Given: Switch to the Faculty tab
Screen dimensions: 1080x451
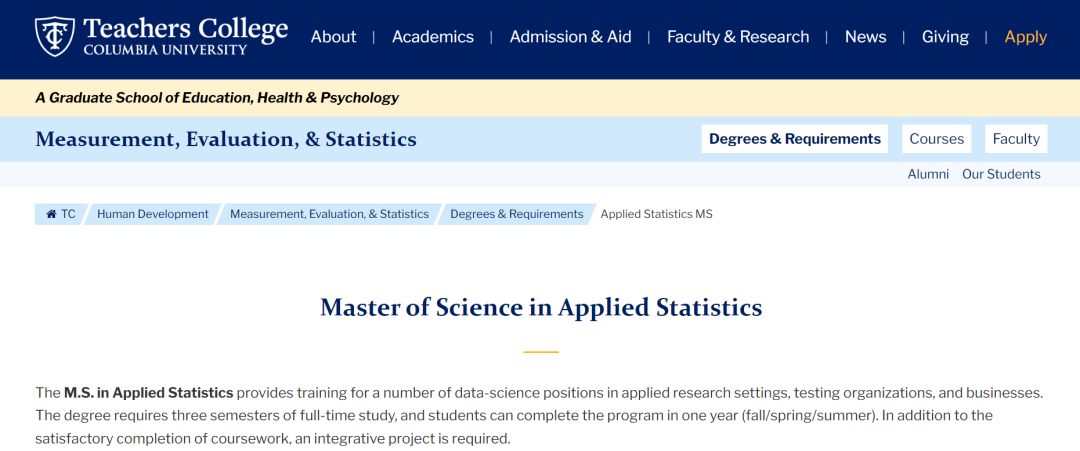Looking at the screenshot, I should (x=1016, y=139).
